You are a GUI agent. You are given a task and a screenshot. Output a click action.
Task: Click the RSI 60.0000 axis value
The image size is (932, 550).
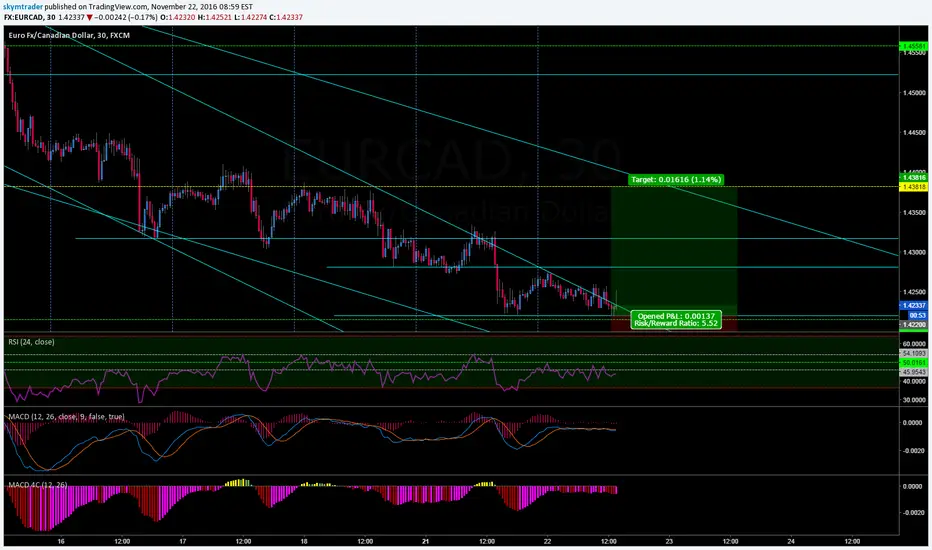(x=915, y=344)
